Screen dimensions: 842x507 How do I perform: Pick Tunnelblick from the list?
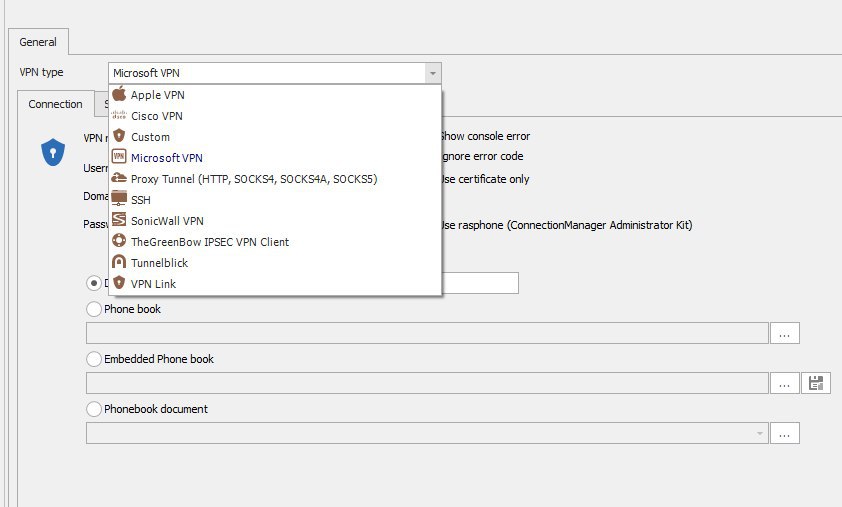(x=275, y=262)
